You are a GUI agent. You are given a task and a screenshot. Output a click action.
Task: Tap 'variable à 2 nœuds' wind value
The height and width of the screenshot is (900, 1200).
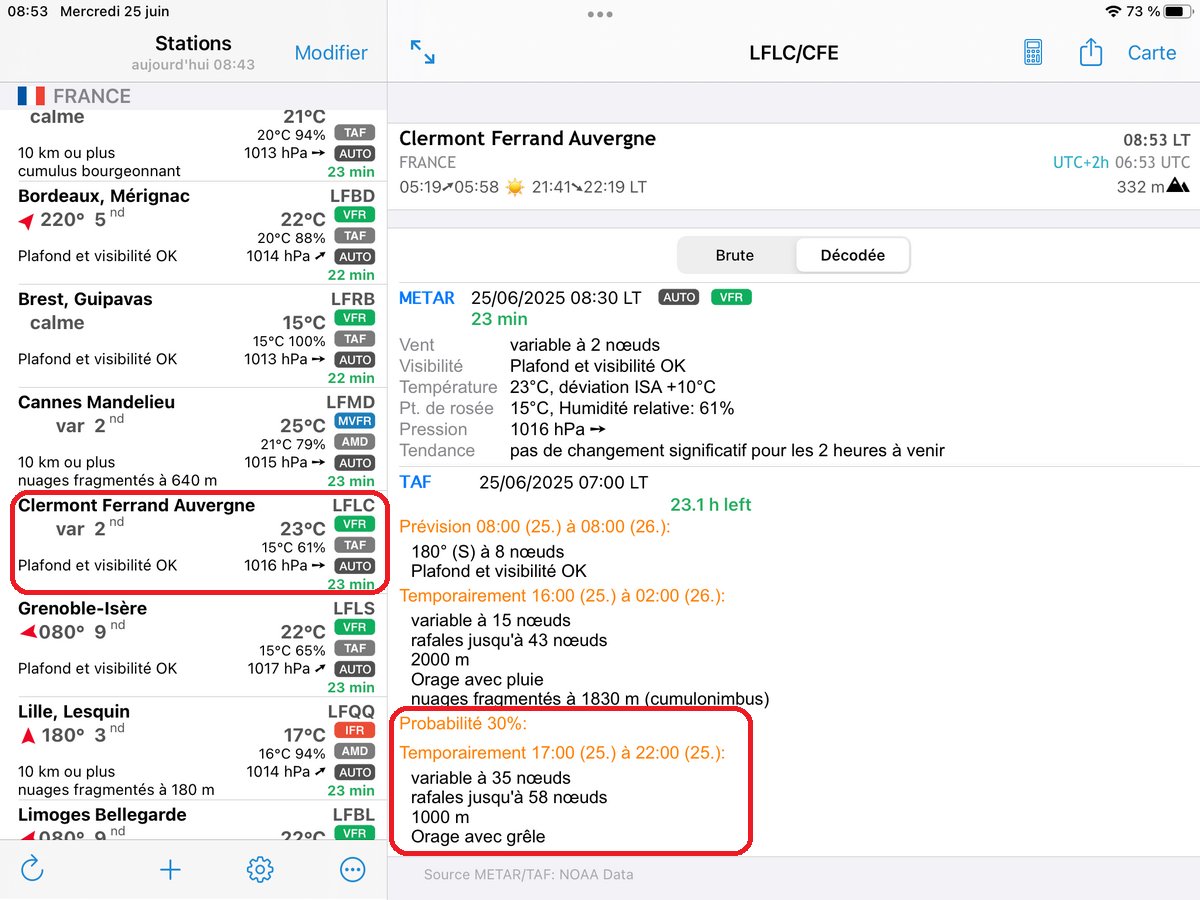[585, 345]
